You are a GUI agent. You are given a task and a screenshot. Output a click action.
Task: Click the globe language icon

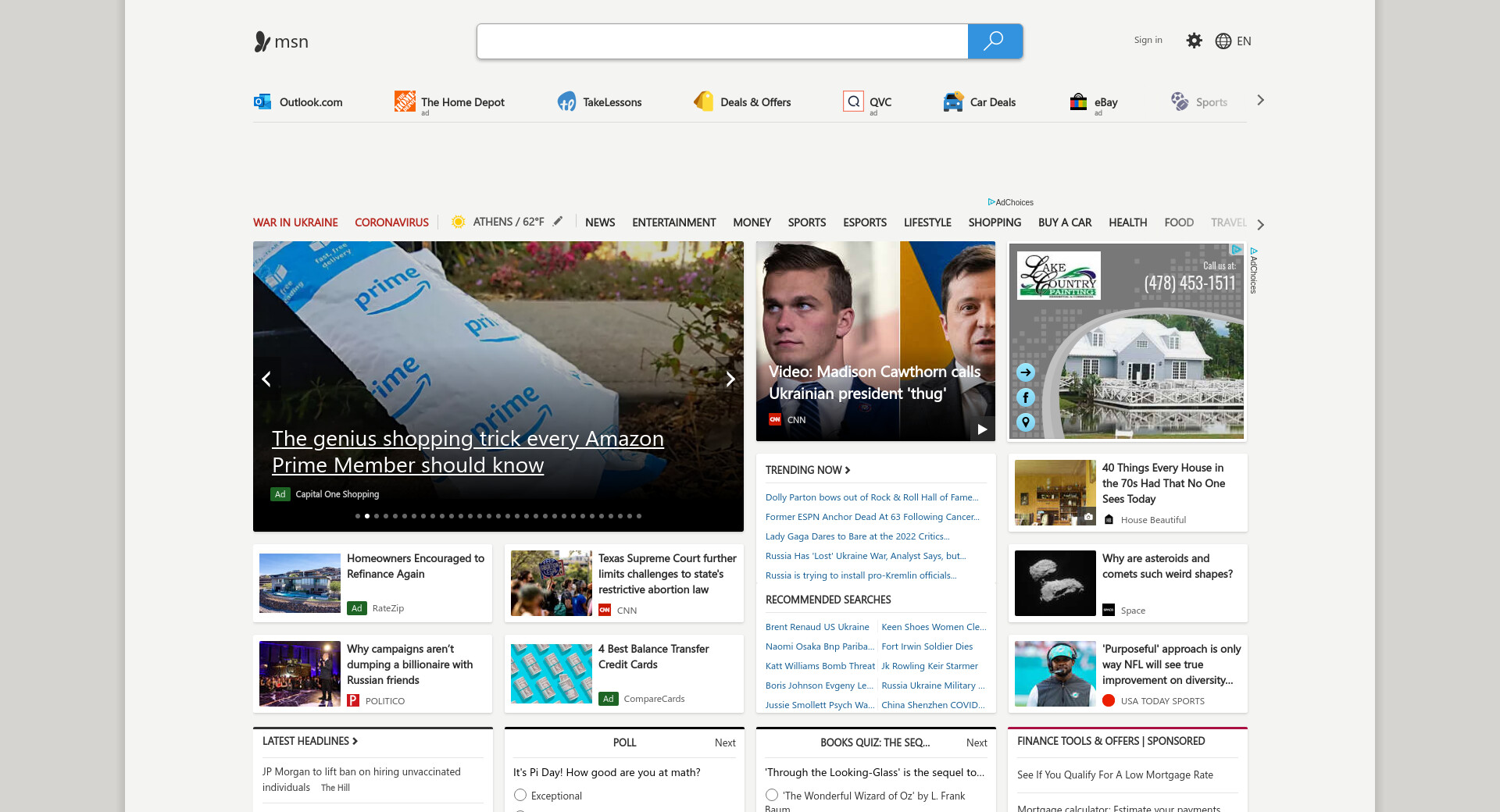click(x=1223, y=41)
